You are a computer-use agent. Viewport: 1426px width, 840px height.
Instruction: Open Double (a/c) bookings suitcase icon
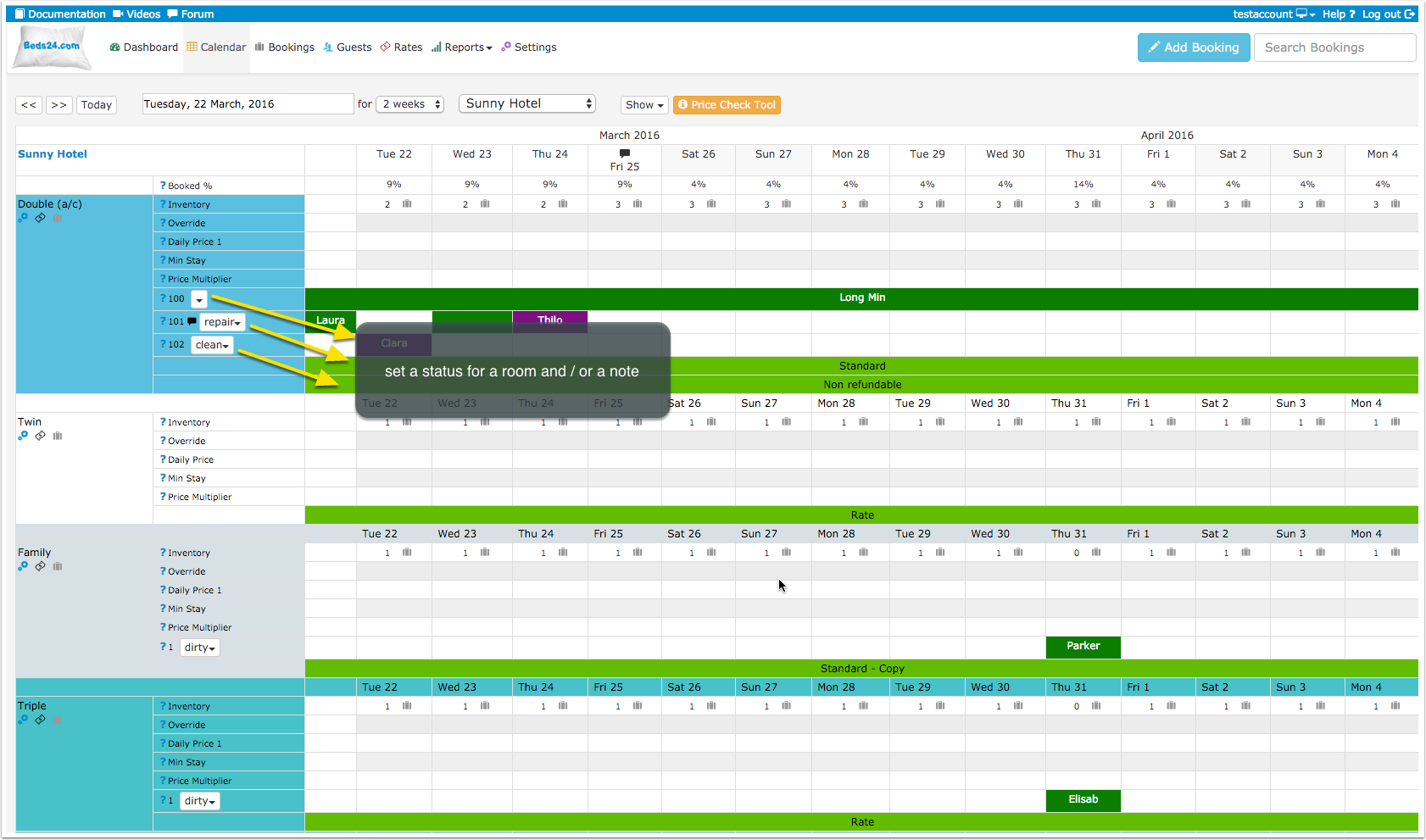click(58, 218)
